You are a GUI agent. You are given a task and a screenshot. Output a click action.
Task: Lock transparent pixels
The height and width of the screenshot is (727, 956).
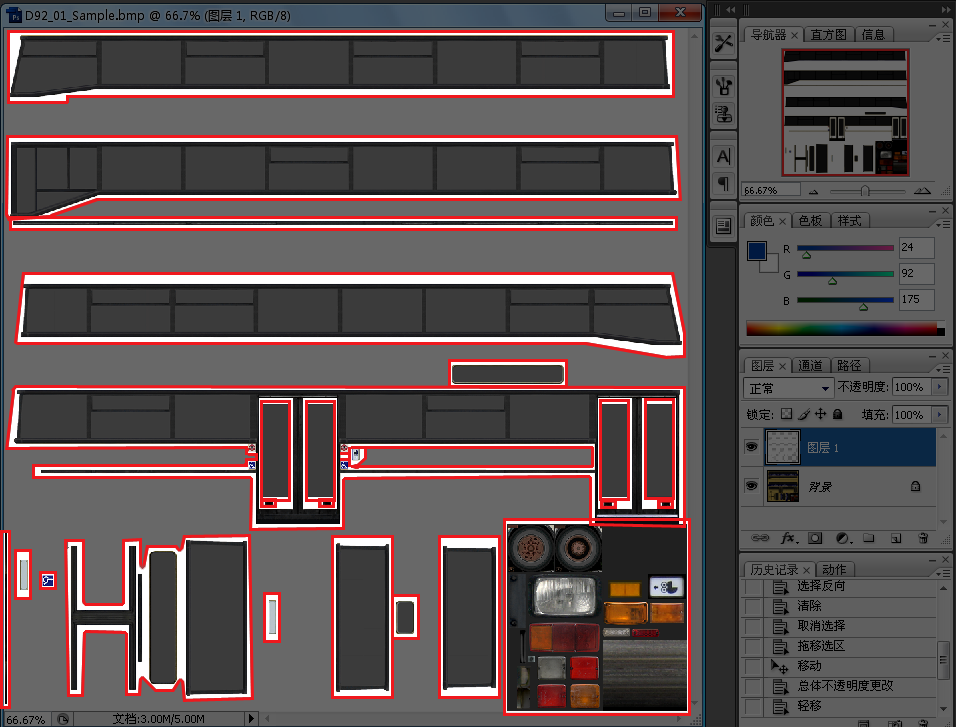(787, 414)
